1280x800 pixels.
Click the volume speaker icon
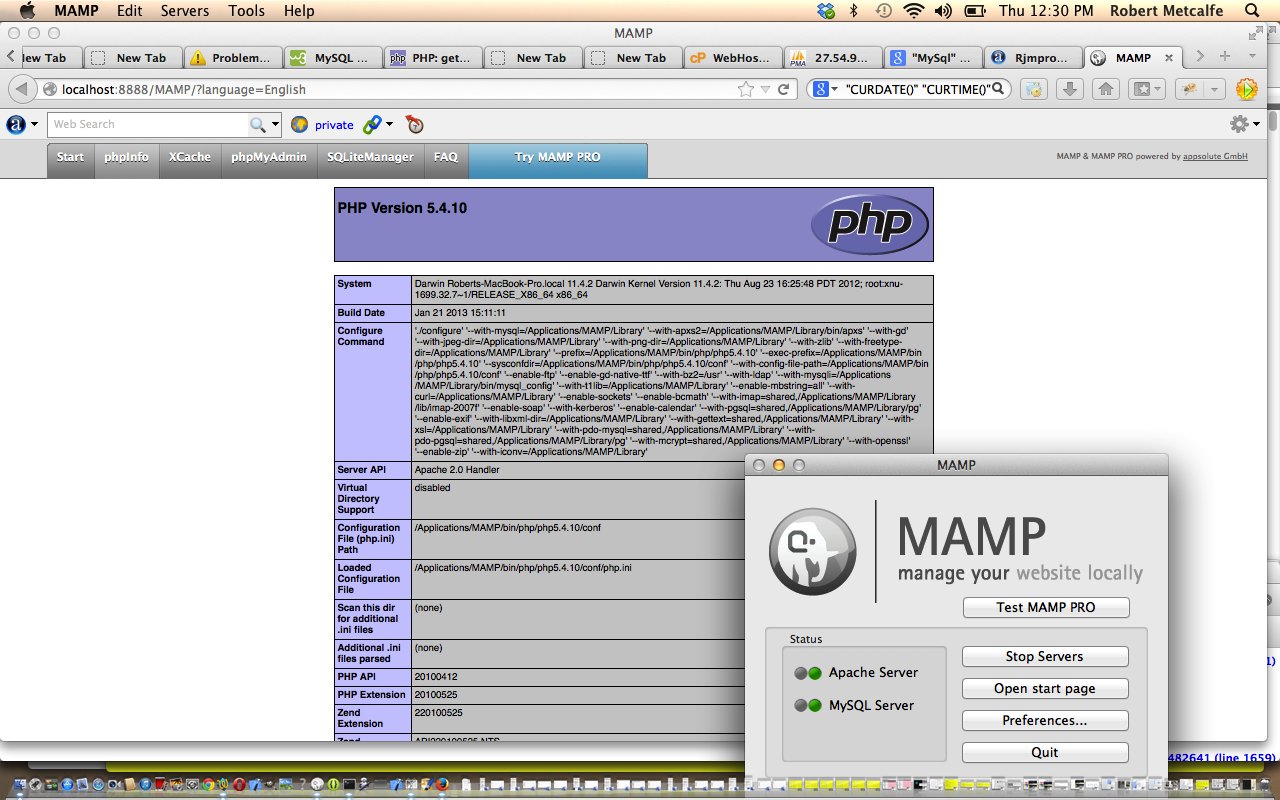[942, 11]
